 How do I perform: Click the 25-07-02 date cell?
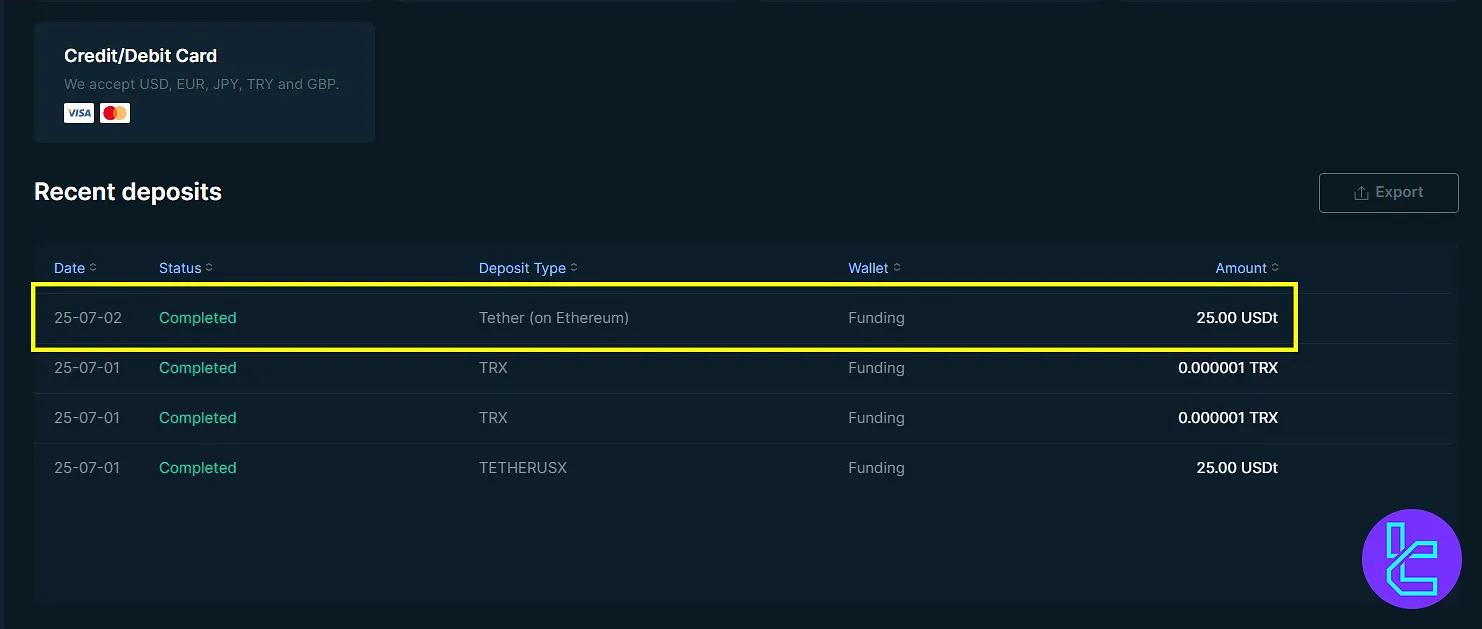(x=88, y=318)
